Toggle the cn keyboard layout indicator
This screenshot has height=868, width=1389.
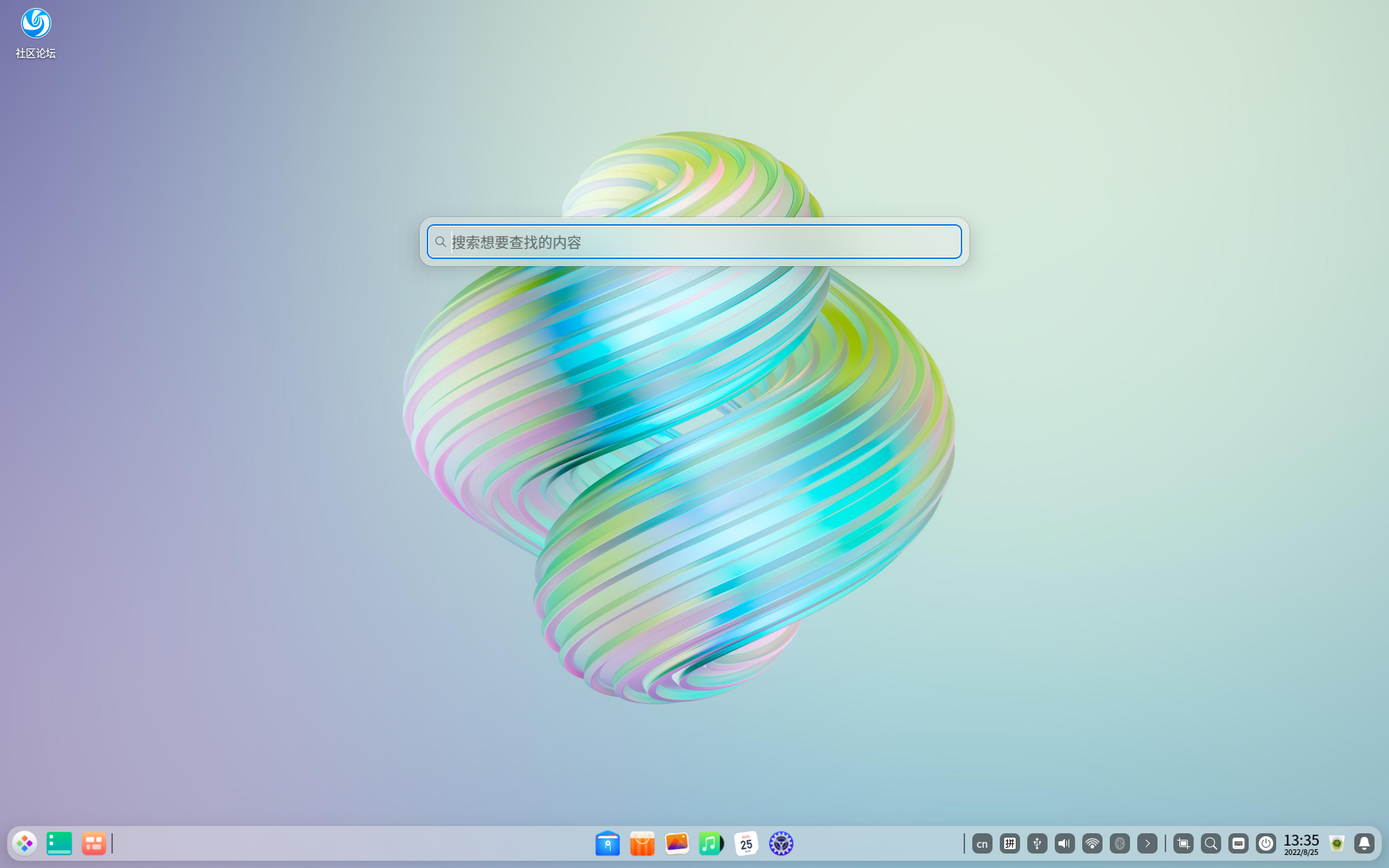click(982, 843)
